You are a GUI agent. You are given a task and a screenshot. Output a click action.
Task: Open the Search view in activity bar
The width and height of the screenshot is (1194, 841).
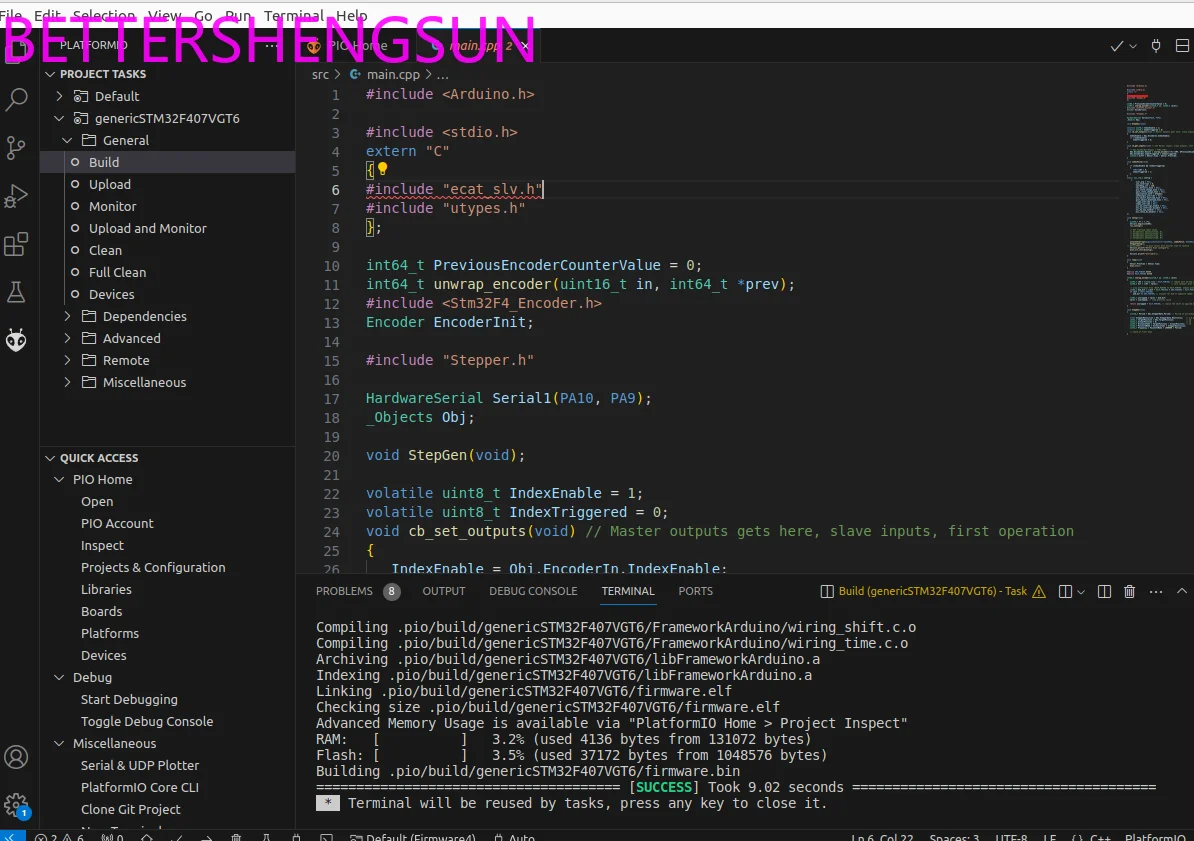coord(16,99)
